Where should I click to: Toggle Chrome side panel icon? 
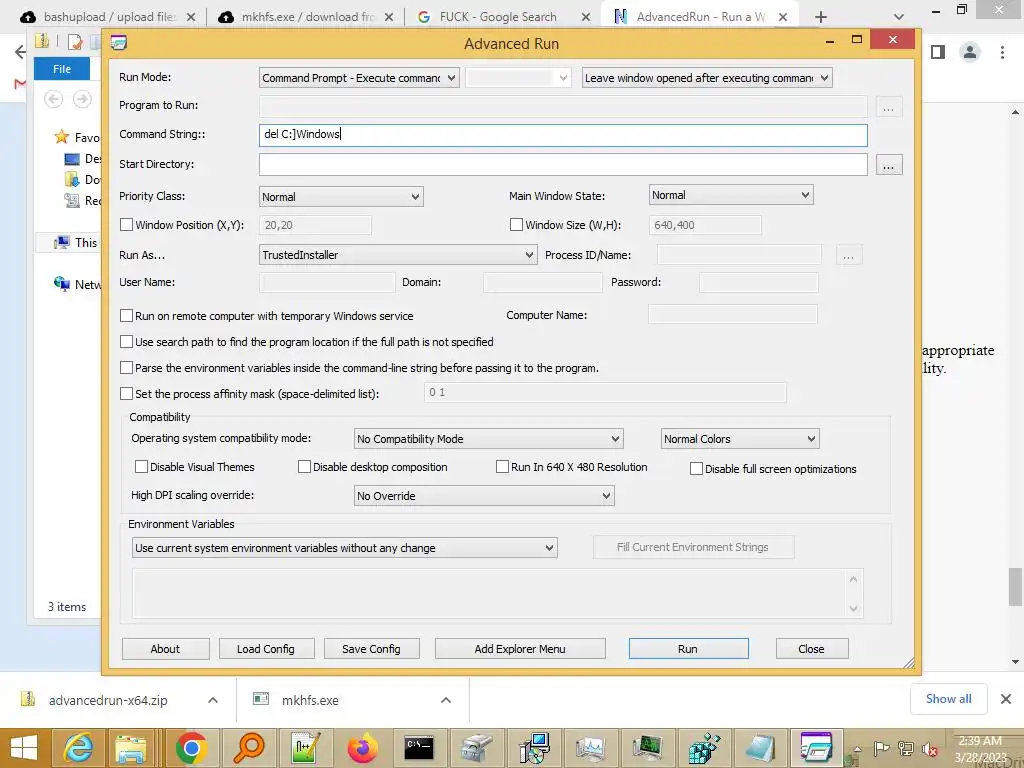(938, 52)
